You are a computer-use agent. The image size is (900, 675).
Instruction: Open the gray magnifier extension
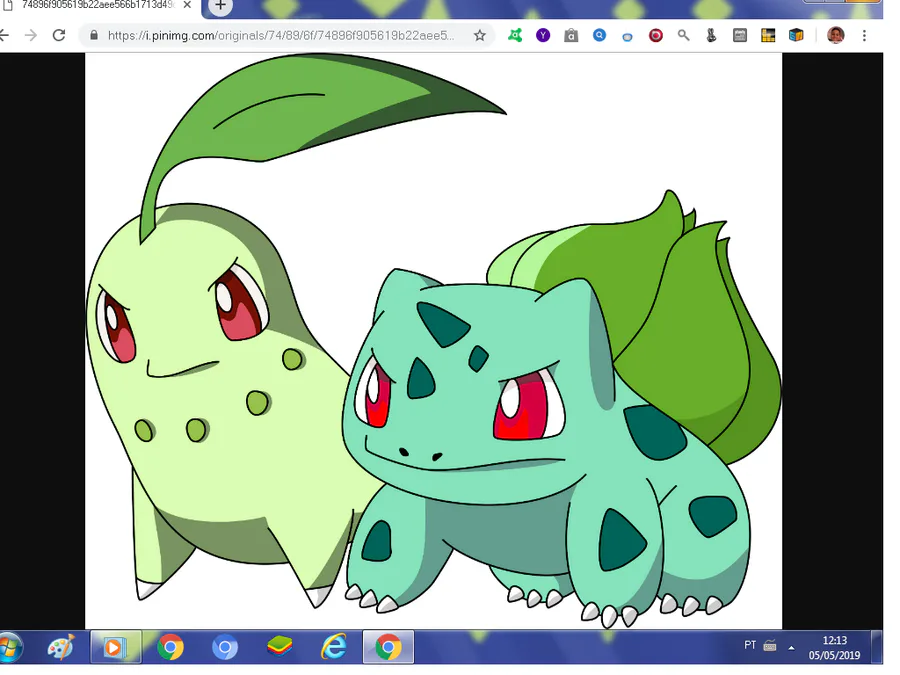[684, 36]
